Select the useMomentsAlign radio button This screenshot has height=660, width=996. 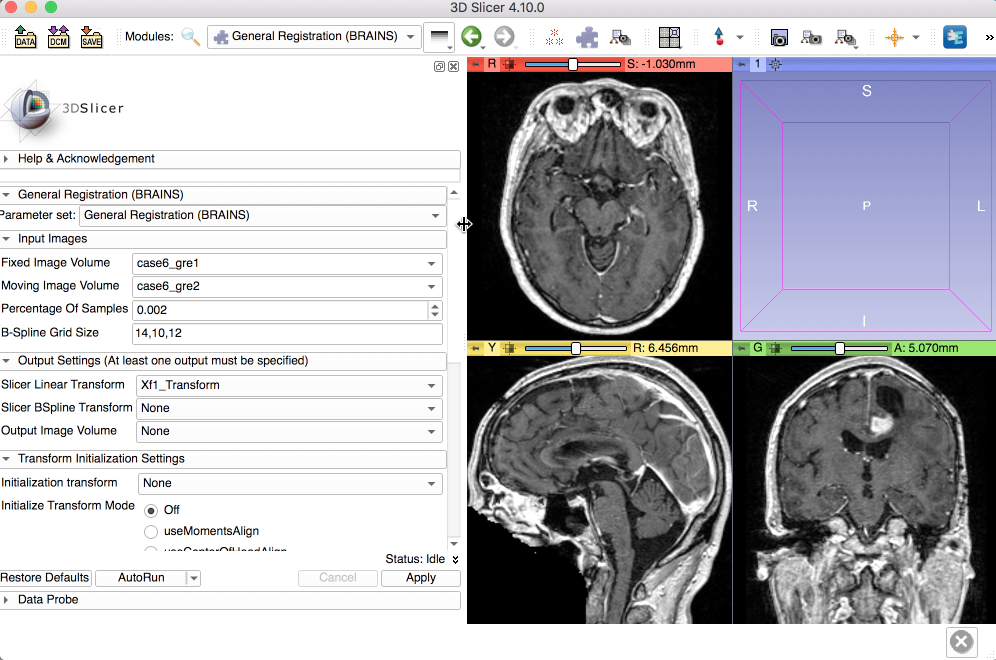coord(152,531)
